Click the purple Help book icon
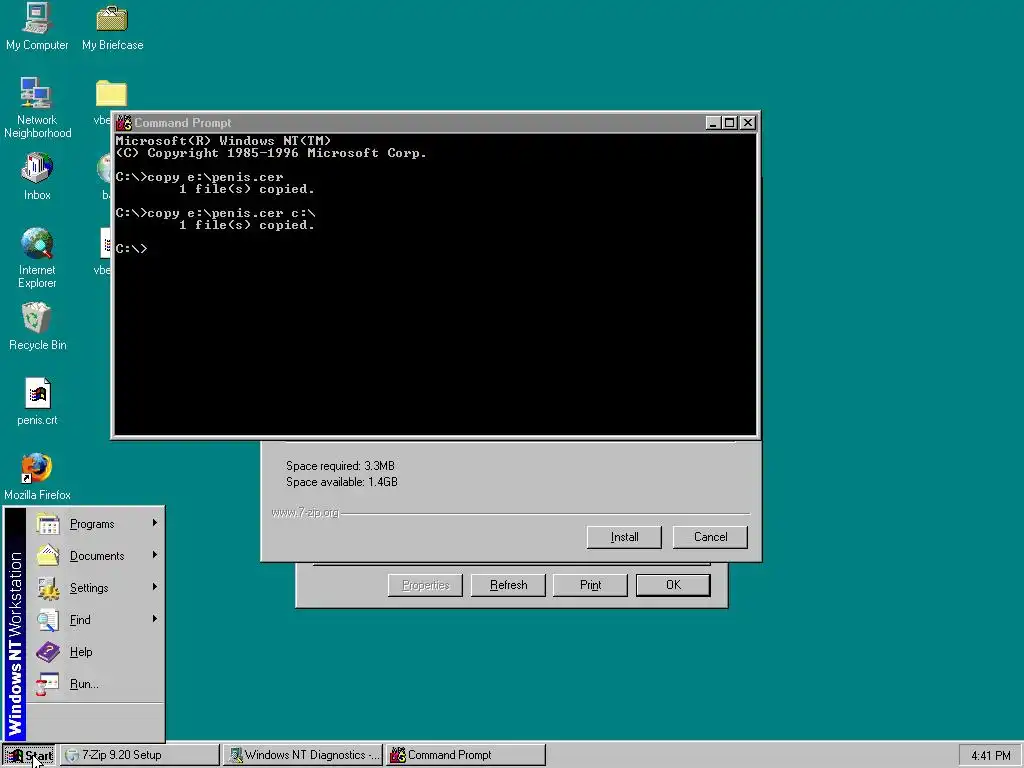1024x768 pixels. tap(48, 652)
